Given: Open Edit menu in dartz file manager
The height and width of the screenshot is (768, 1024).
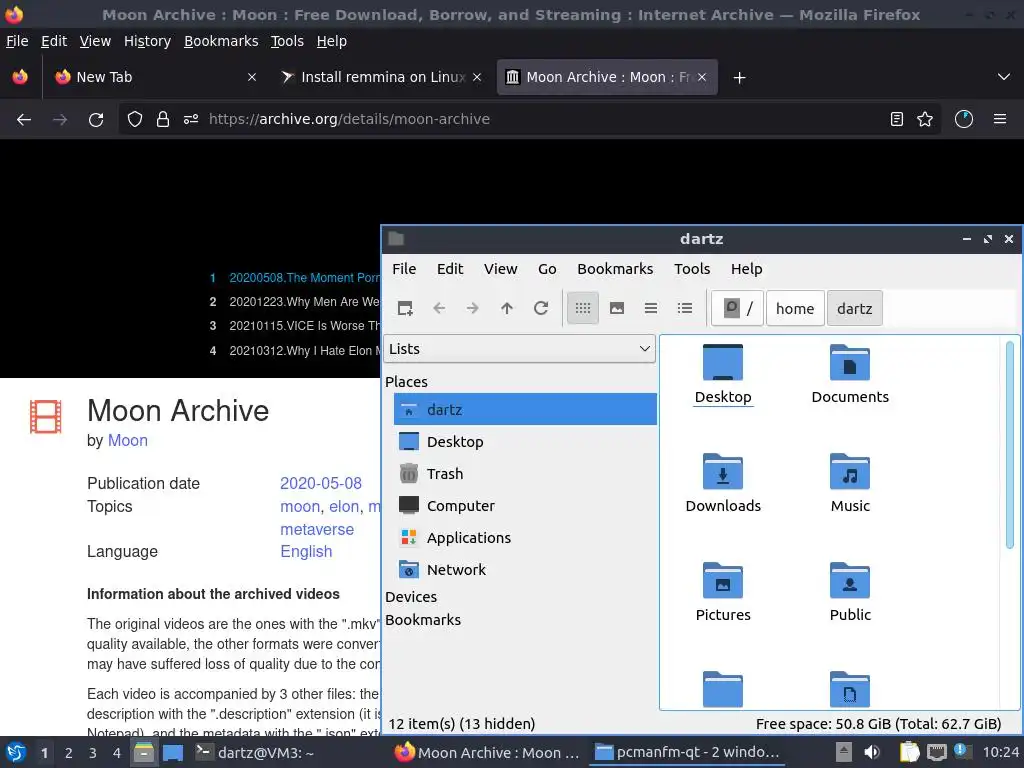Looking at the screenshot, I should (450, 268).
